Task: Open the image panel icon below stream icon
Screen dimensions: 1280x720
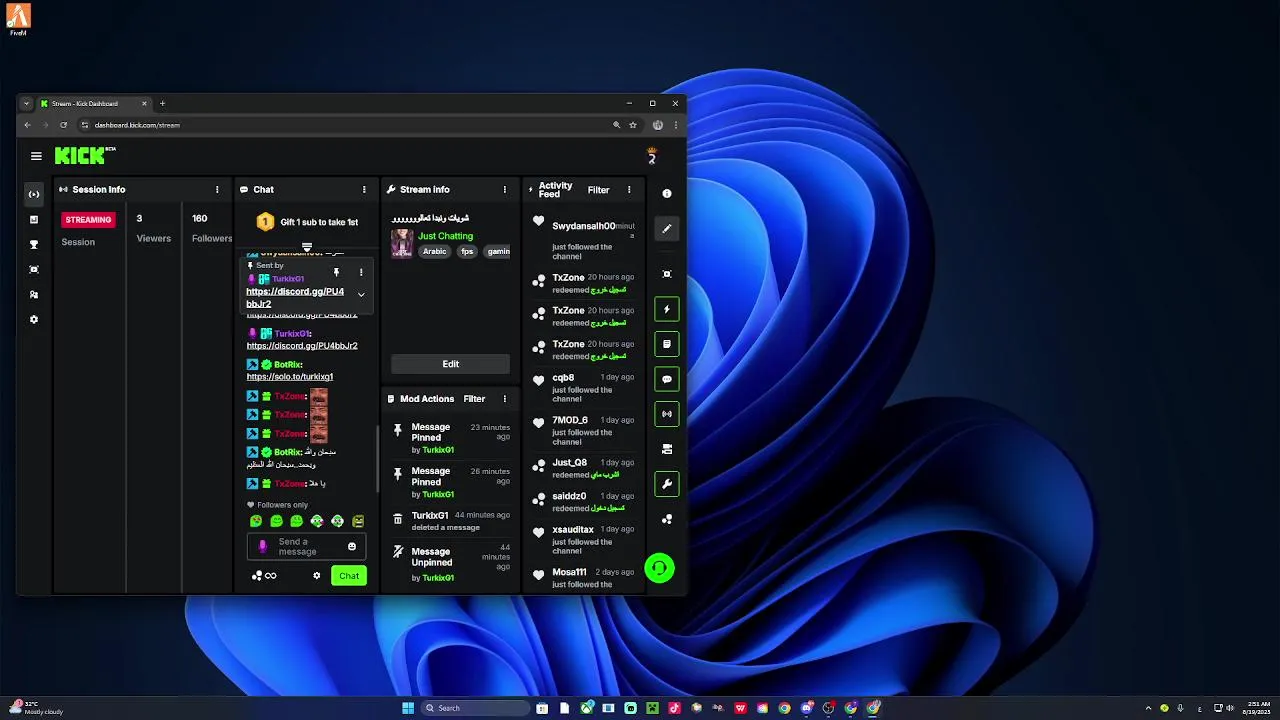Action: 34,219
